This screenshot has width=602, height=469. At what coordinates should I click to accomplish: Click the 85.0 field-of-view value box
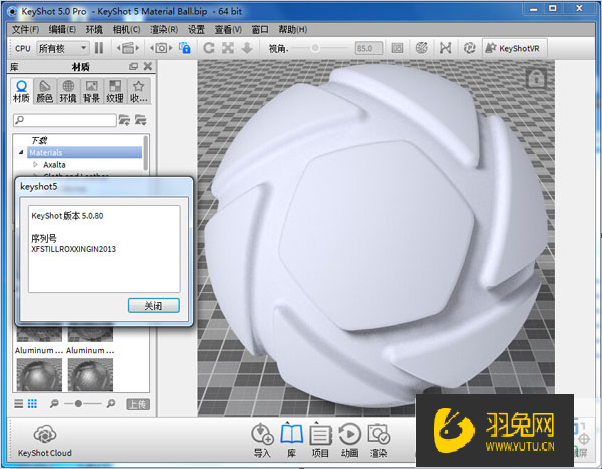tap(369, 48)
